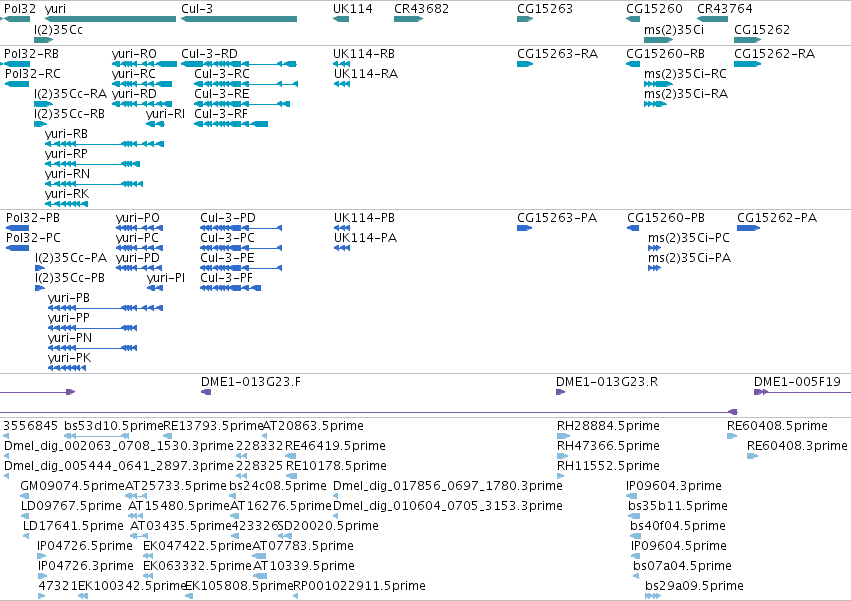The width and height of the screenshot is (851, 601).
Task: Click the yuri-RB transcript glyph
Action: tap(104, 144)
